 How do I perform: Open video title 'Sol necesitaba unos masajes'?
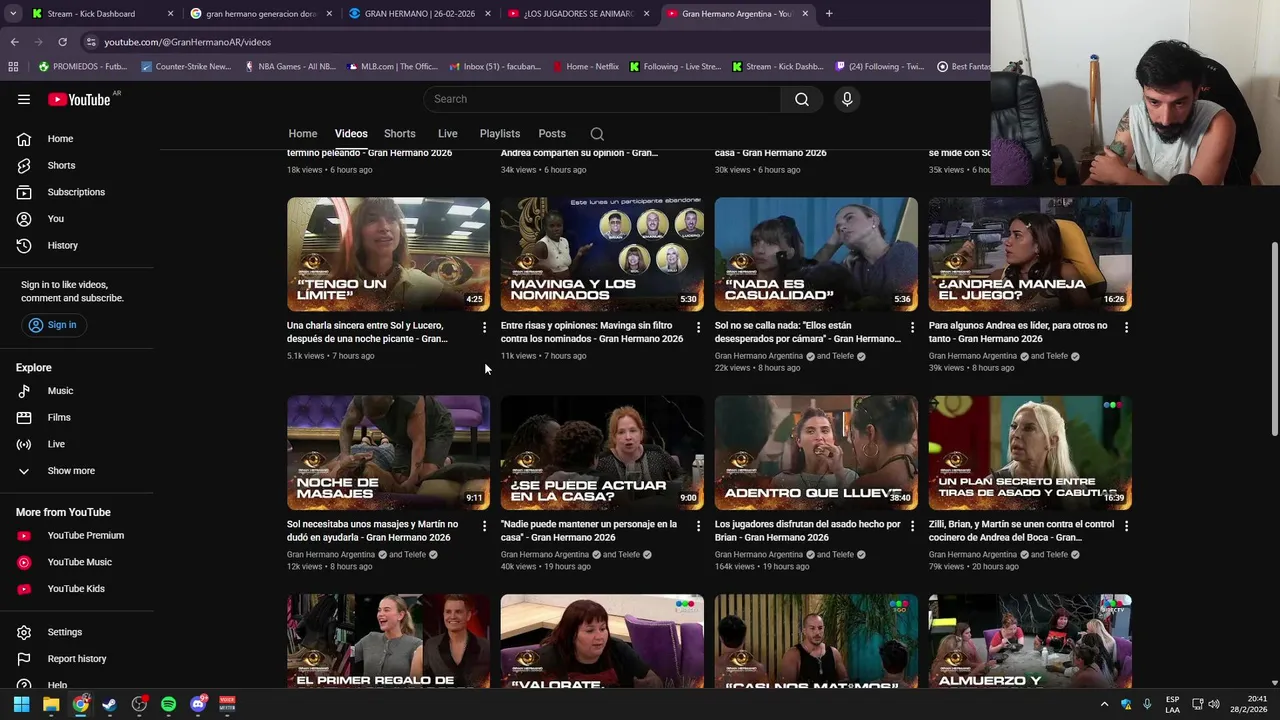coord(373,531)
